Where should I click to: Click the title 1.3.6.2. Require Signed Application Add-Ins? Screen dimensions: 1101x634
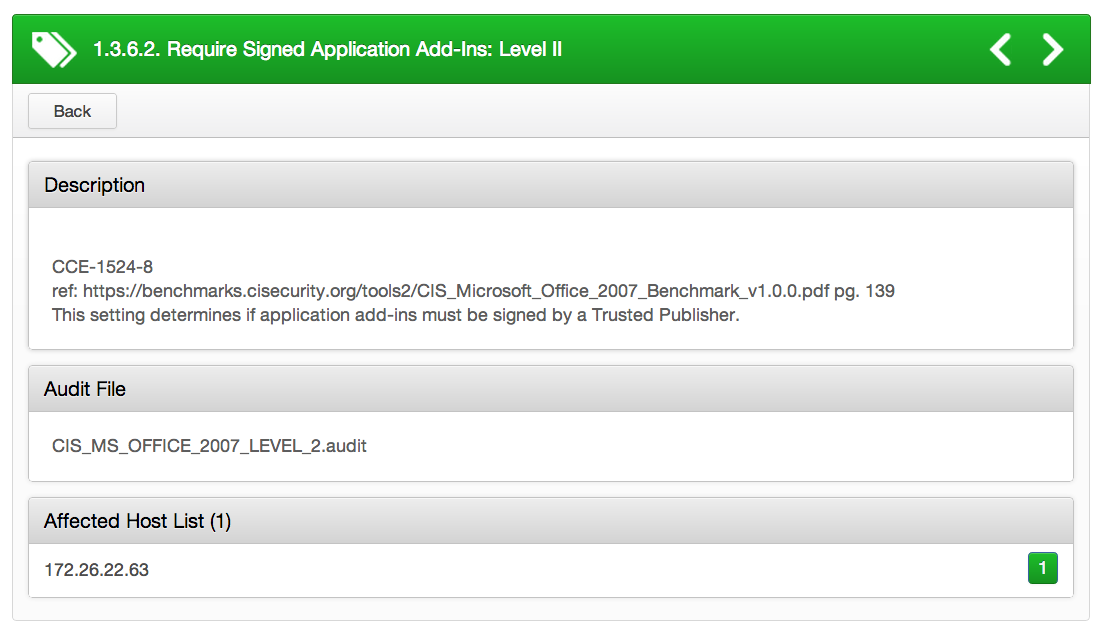(293, 49)
